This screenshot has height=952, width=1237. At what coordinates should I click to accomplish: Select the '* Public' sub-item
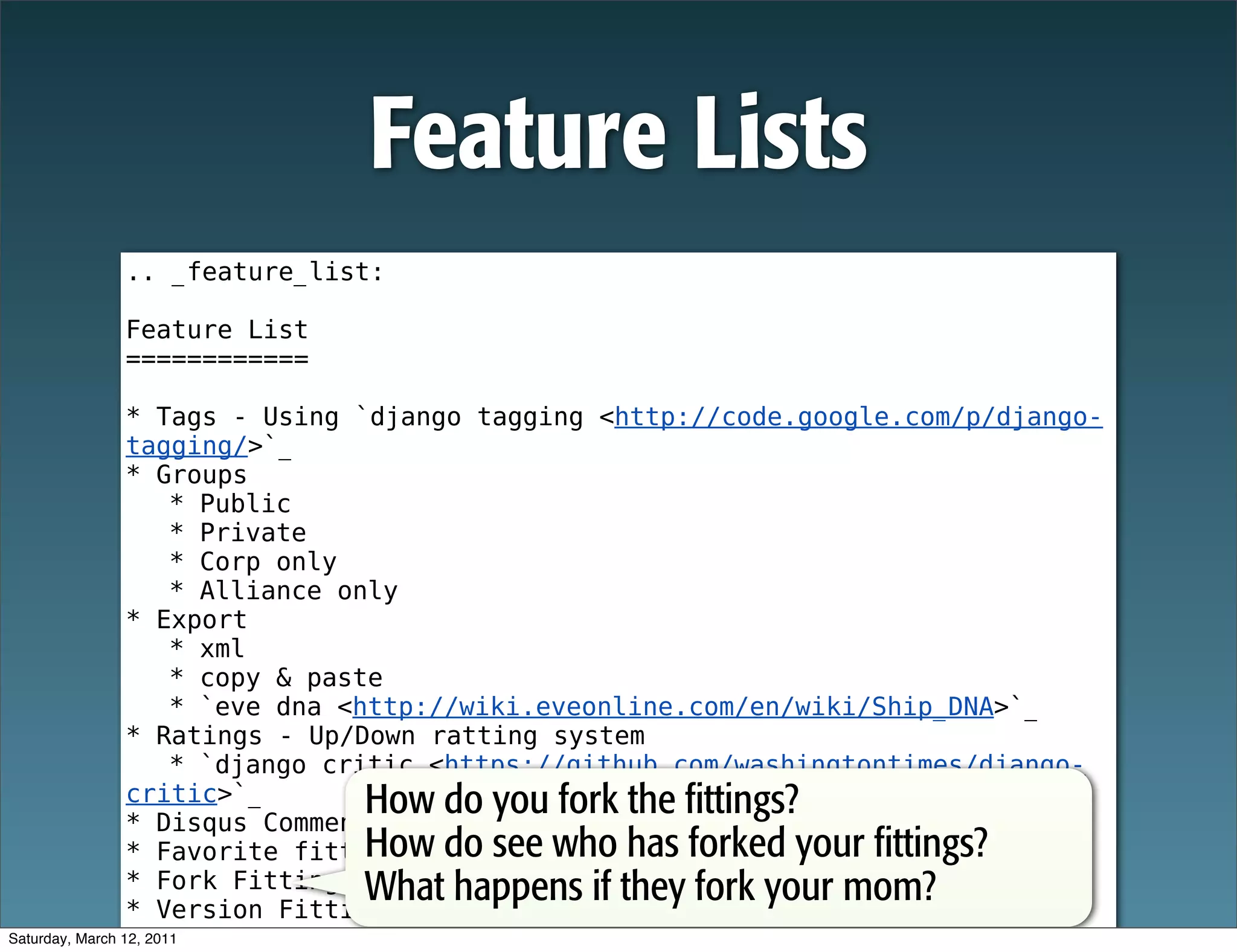(231, 504)
